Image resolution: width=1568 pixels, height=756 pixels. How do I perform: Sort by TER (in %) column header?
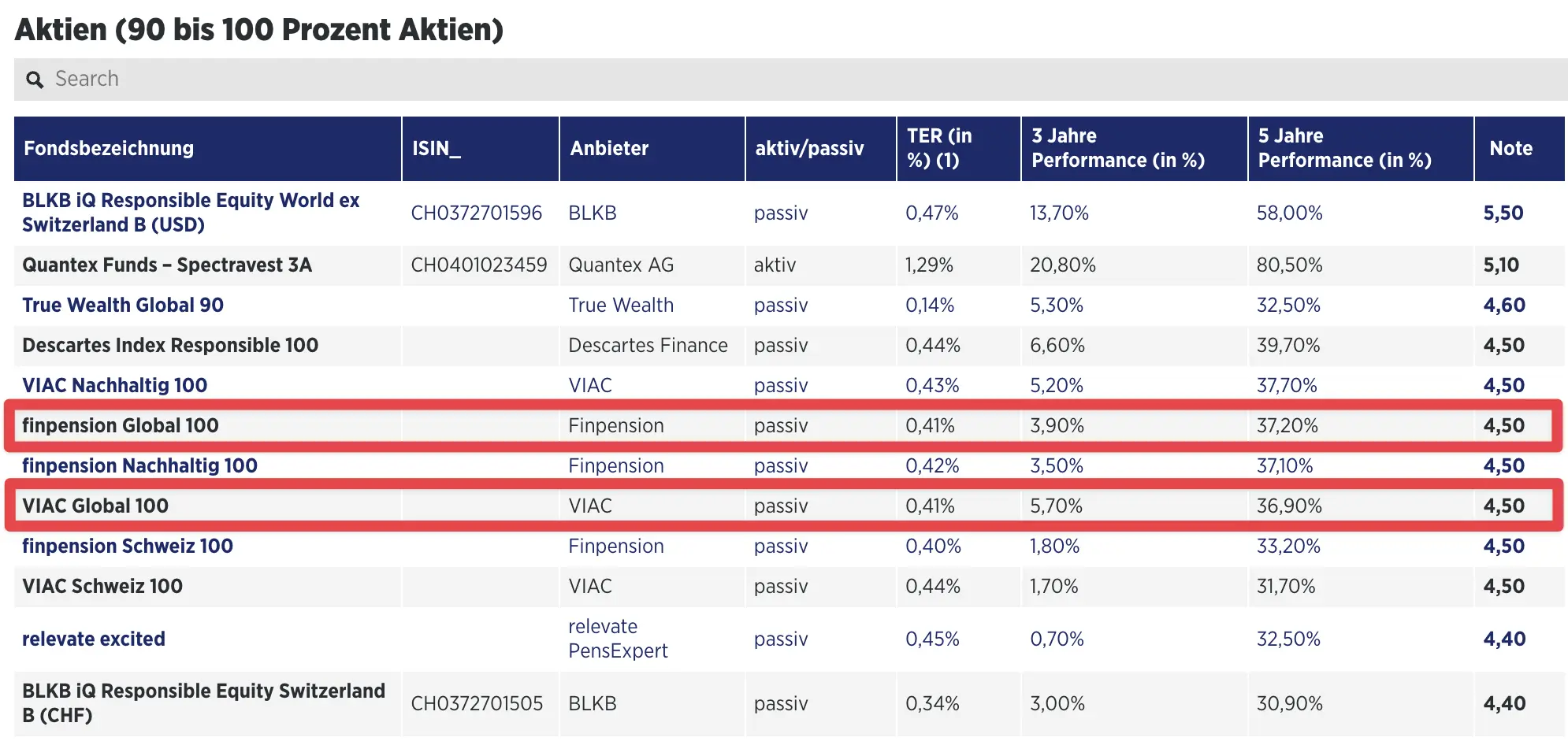[x=939, y=148]
